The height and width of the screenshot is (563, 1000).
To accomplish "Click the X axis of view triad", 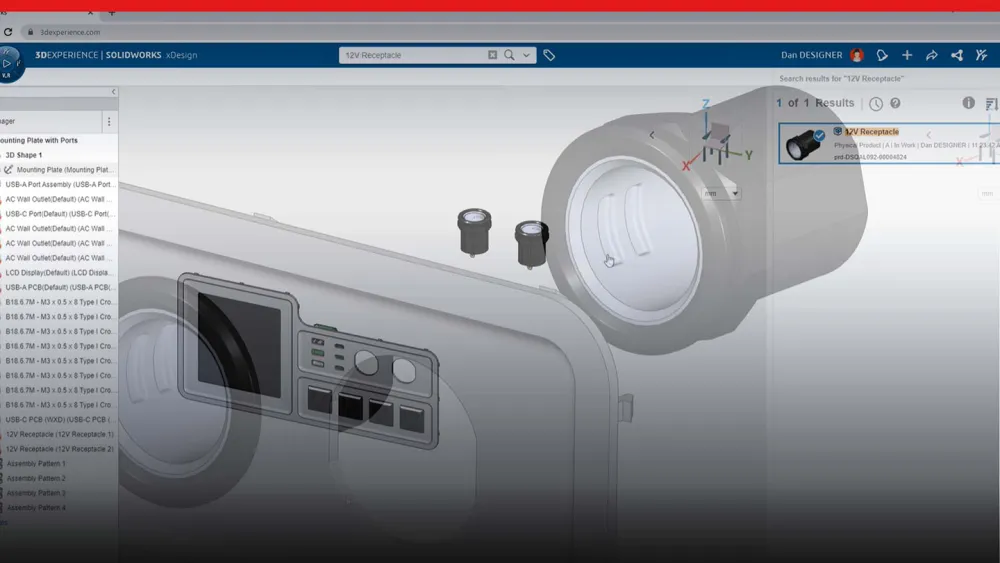I will click(x=686, y=166).
